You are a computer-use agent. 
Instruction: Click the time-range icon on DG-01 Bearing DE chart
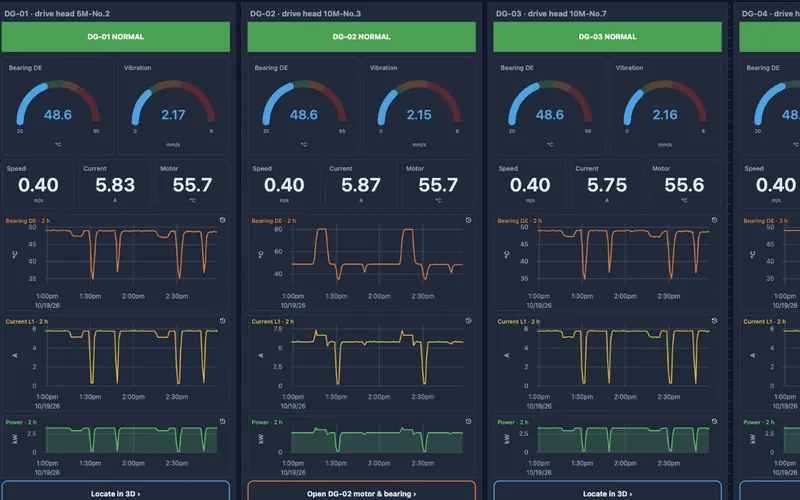[x=222, y=220]
